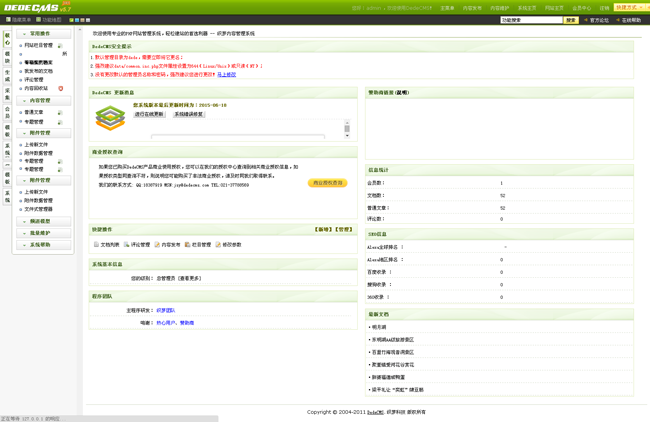Open the 明月湖 latest document

tap(378, 327)
